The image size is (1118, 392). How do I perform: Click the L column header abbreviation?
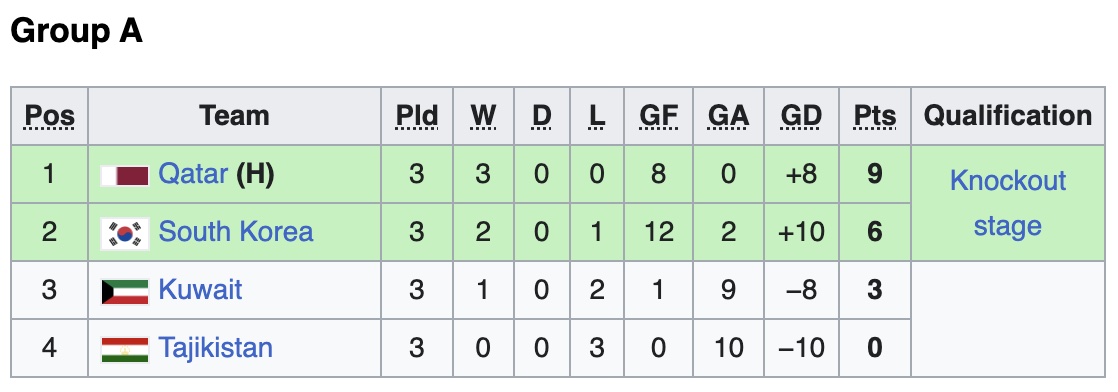pyautogui.click(x=597, y=115)
